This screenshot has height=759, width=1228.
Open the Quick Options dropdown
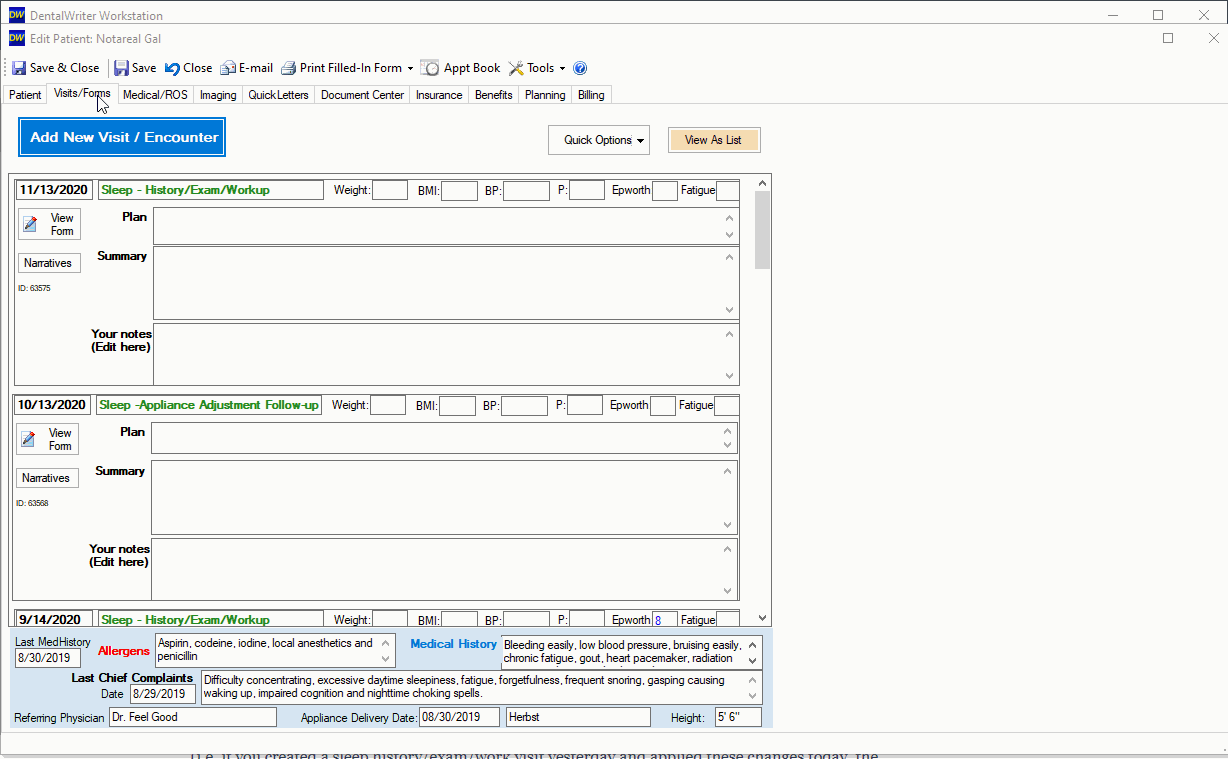click(x=599, y=140)
